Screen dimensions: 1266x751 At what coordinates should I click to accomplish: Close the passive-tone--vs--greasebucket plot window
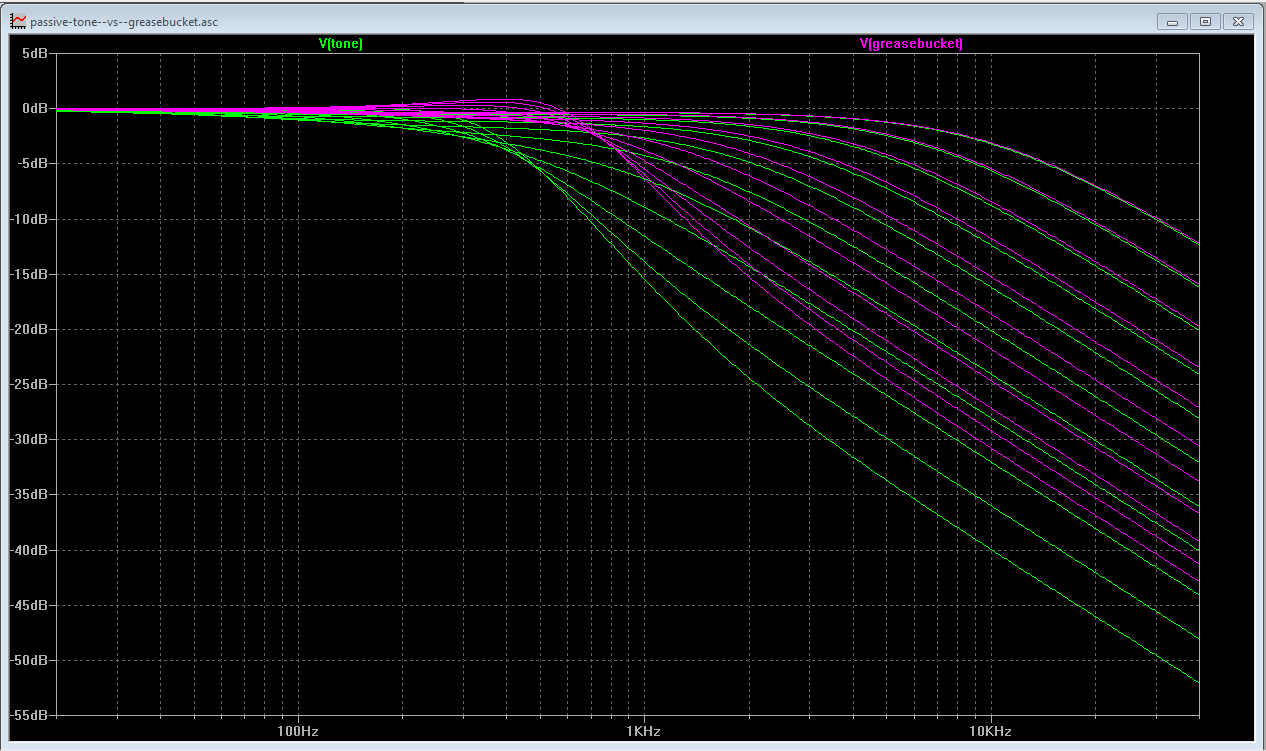pos(1238,21)
